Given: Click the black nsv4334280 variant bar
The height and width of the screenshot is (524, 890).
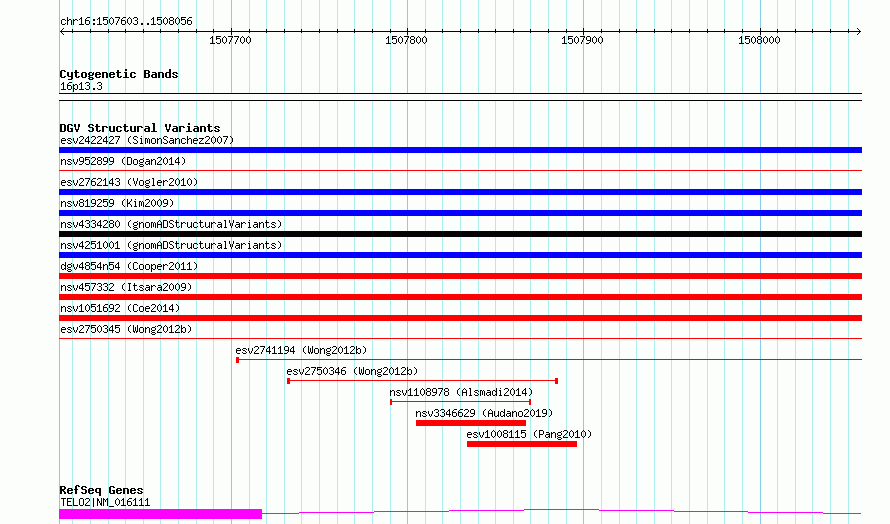Looking at the screenshot, I should tap(460, 234).
